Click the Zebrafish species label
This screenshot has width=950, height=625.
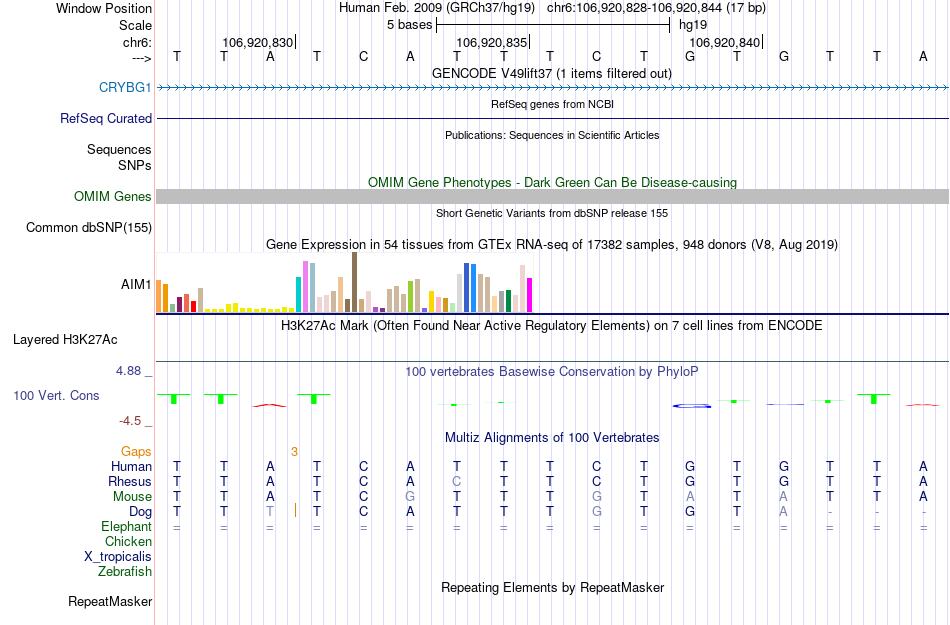coord(124,572)
